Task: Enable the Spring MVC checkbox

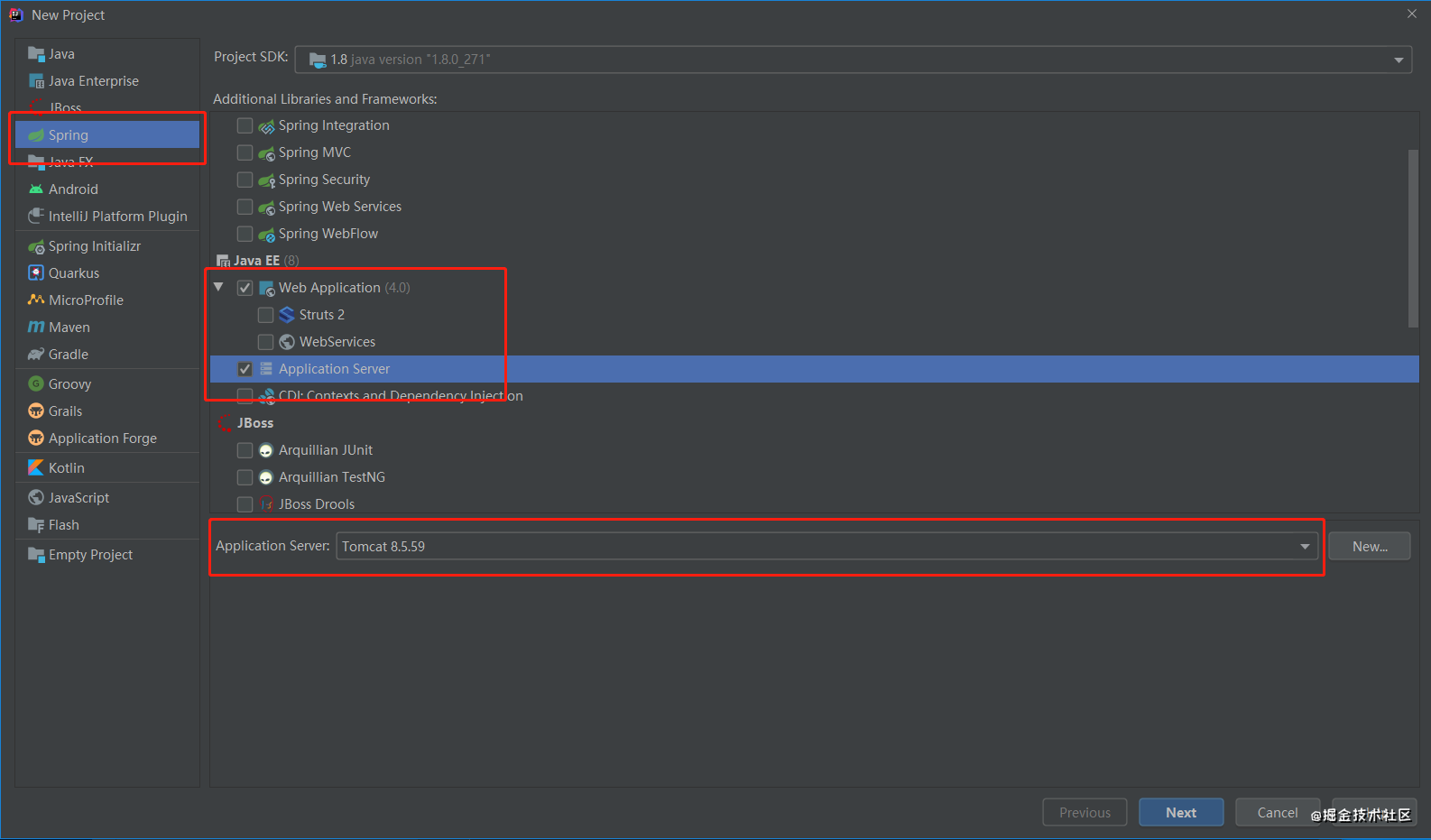Action: [x=245, y=152]
